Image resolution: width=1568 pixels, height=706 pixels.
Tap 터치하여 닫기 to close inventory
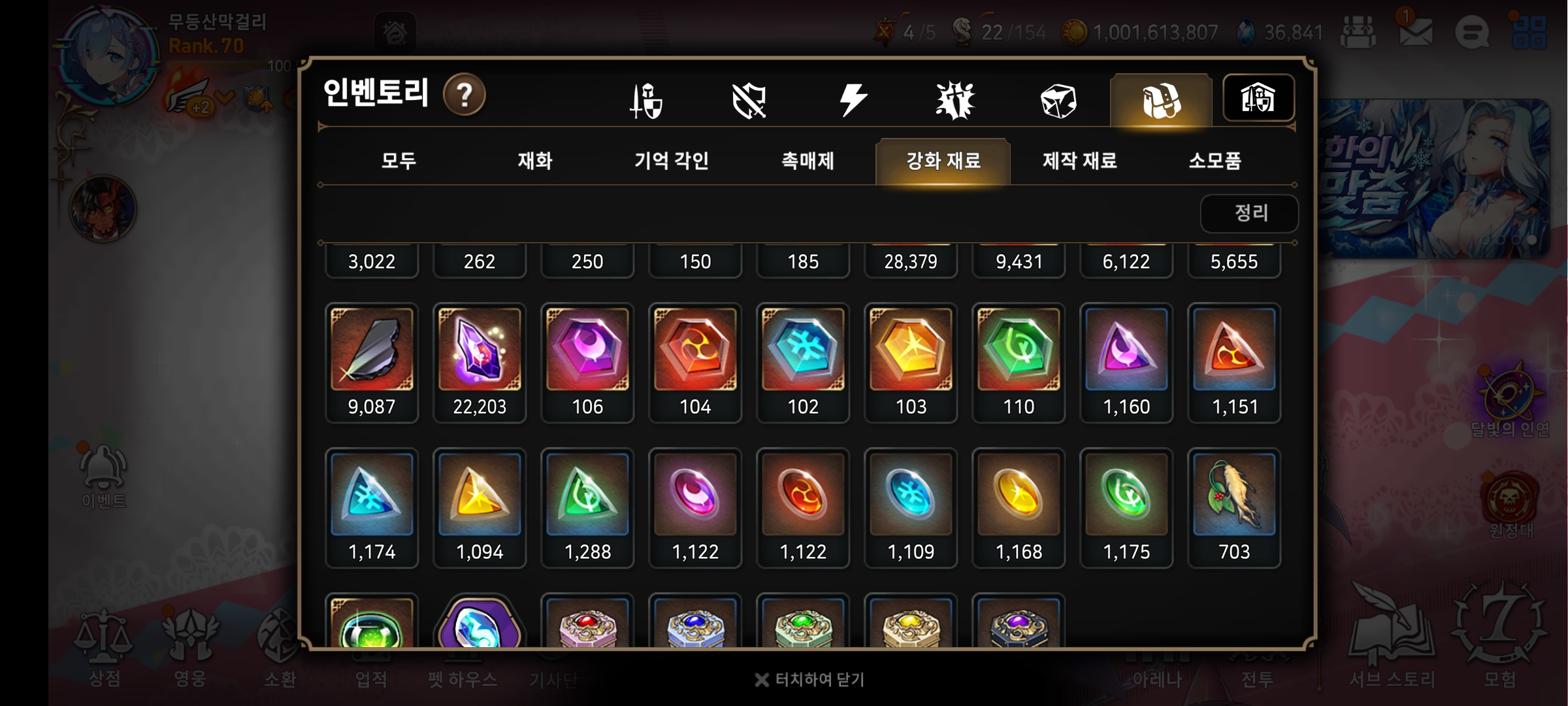(809, 680)
